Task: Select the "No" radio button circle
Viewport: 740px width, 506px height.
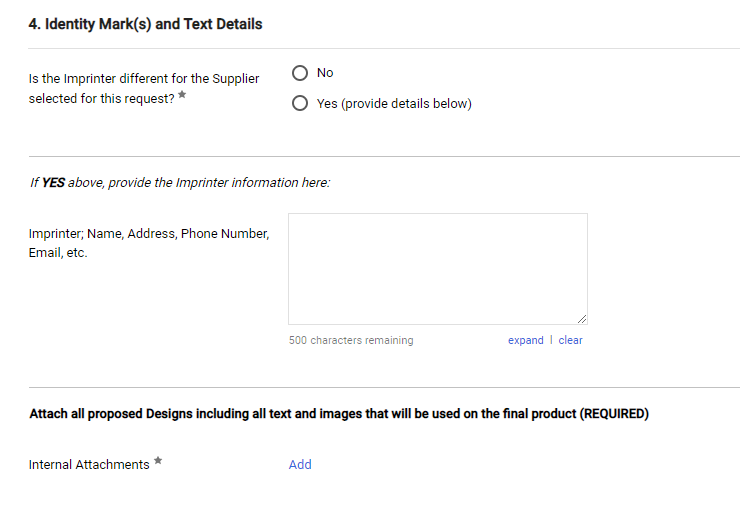Action: [x=300, y=73]
